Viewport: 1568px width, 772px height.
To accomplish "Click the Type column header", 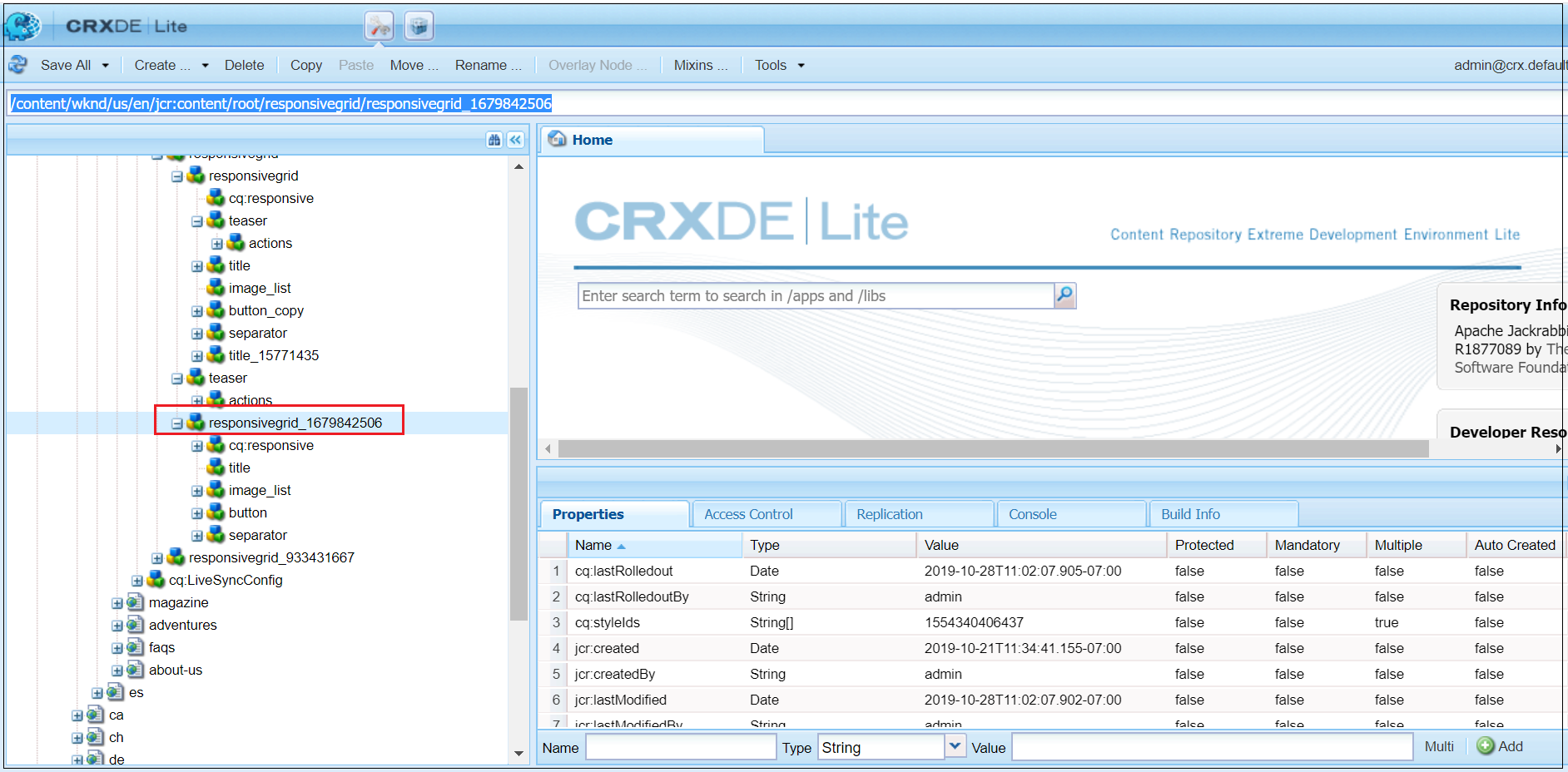I will click(829, 545).
